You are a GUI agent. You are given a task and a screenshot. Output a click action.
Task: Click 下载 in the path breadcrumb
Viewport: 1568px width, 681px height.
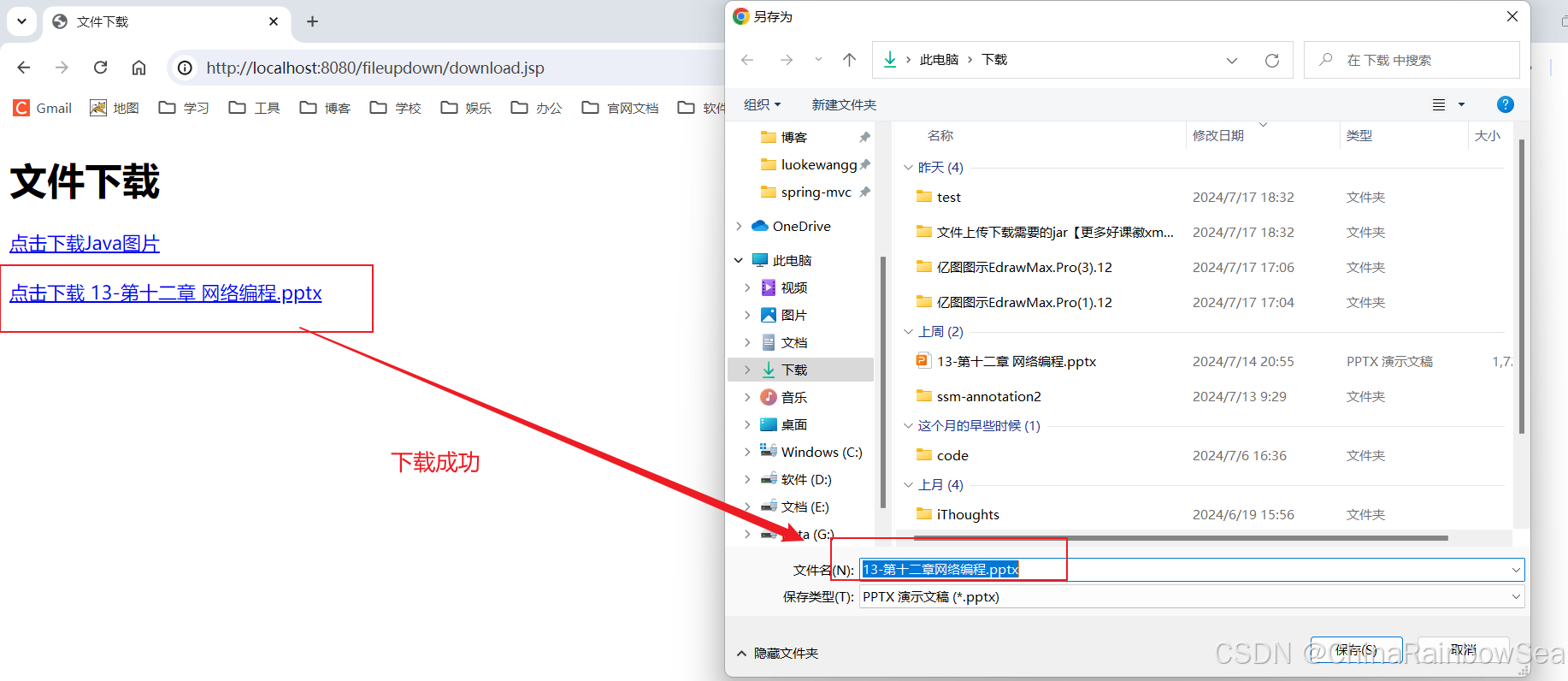(x=994, y=60)
